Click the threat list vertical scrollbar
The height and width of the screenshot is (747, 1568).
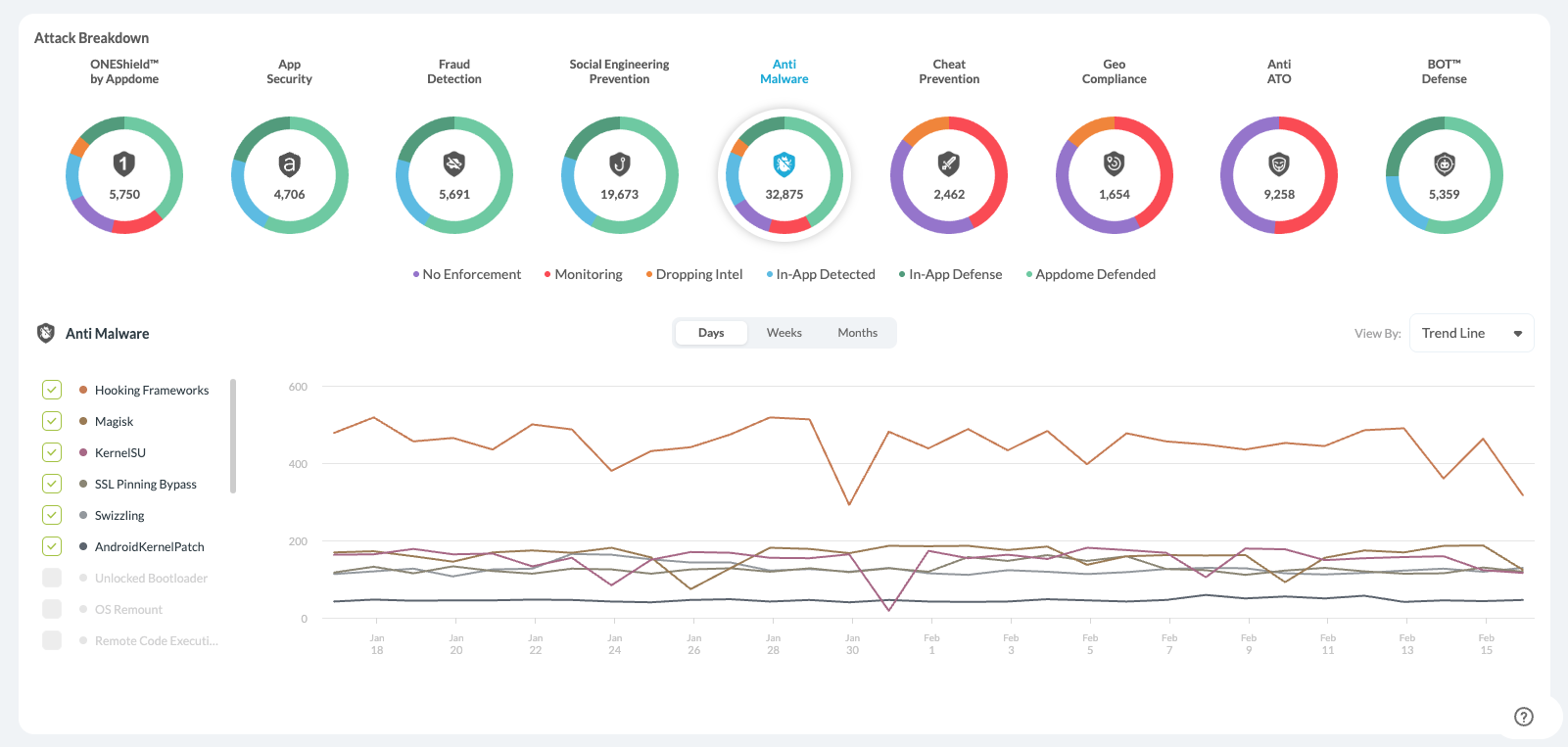[233, 436]
